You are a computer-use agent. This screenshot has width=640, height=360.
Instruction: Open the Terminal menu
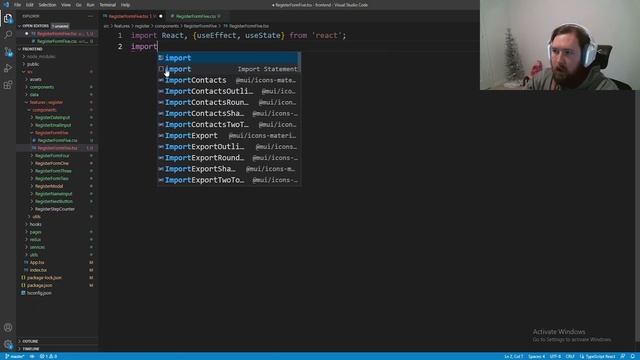(x=108, y=5)
